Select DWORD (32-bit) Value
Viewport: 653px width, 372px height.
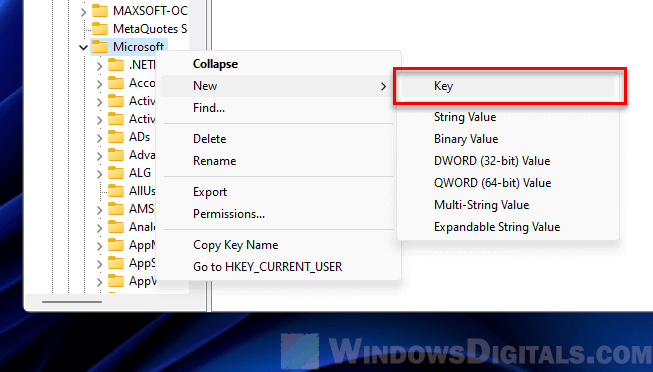point(492,161)
